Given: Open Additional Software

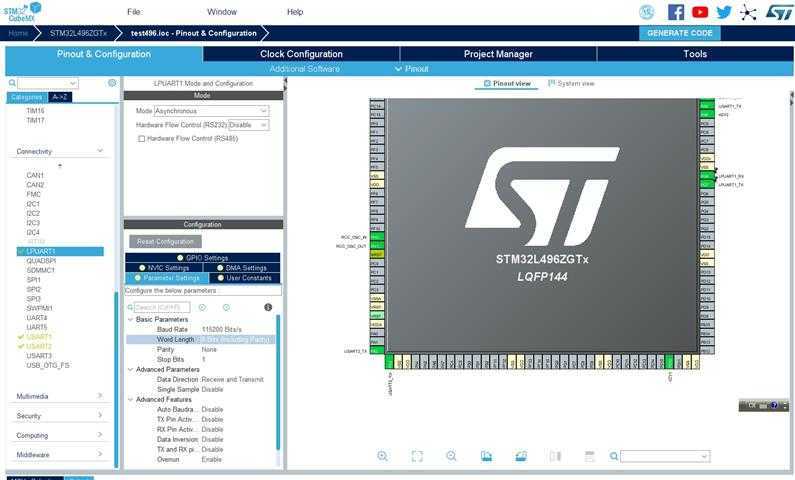Looking at the screenshot, I should (304, 69).
